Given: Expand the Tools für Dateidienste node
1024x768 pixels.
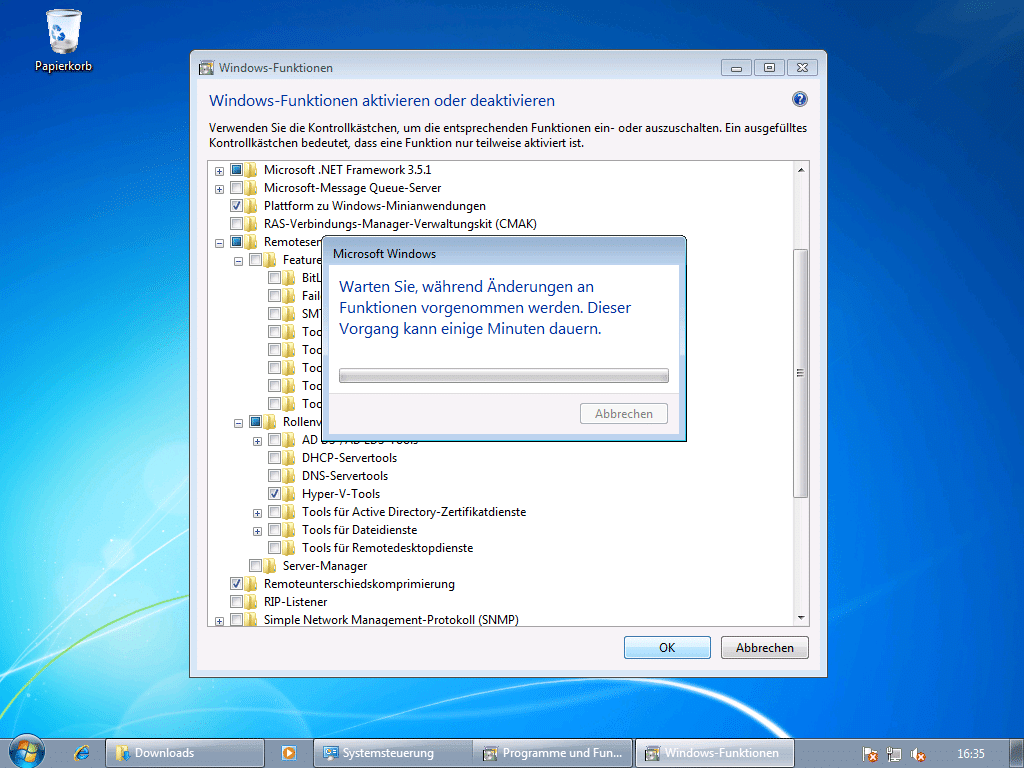Looking at the screenshot, I should (x=257, y=532).
